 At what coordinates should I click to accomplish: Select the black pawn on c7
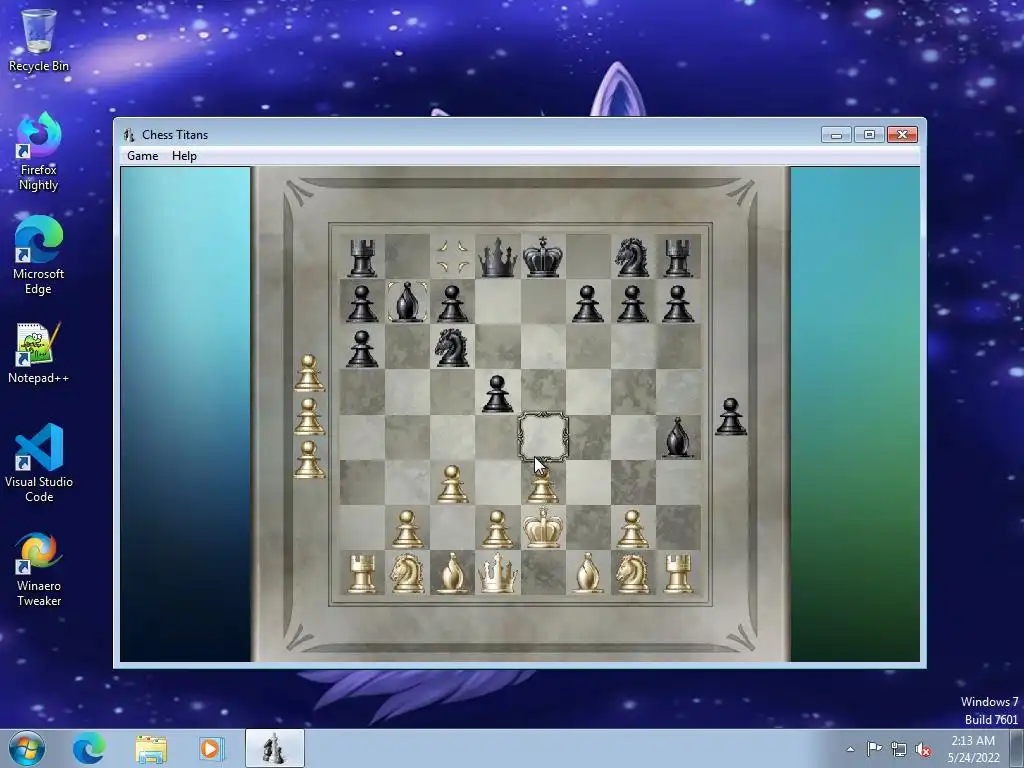pos(453,303)
